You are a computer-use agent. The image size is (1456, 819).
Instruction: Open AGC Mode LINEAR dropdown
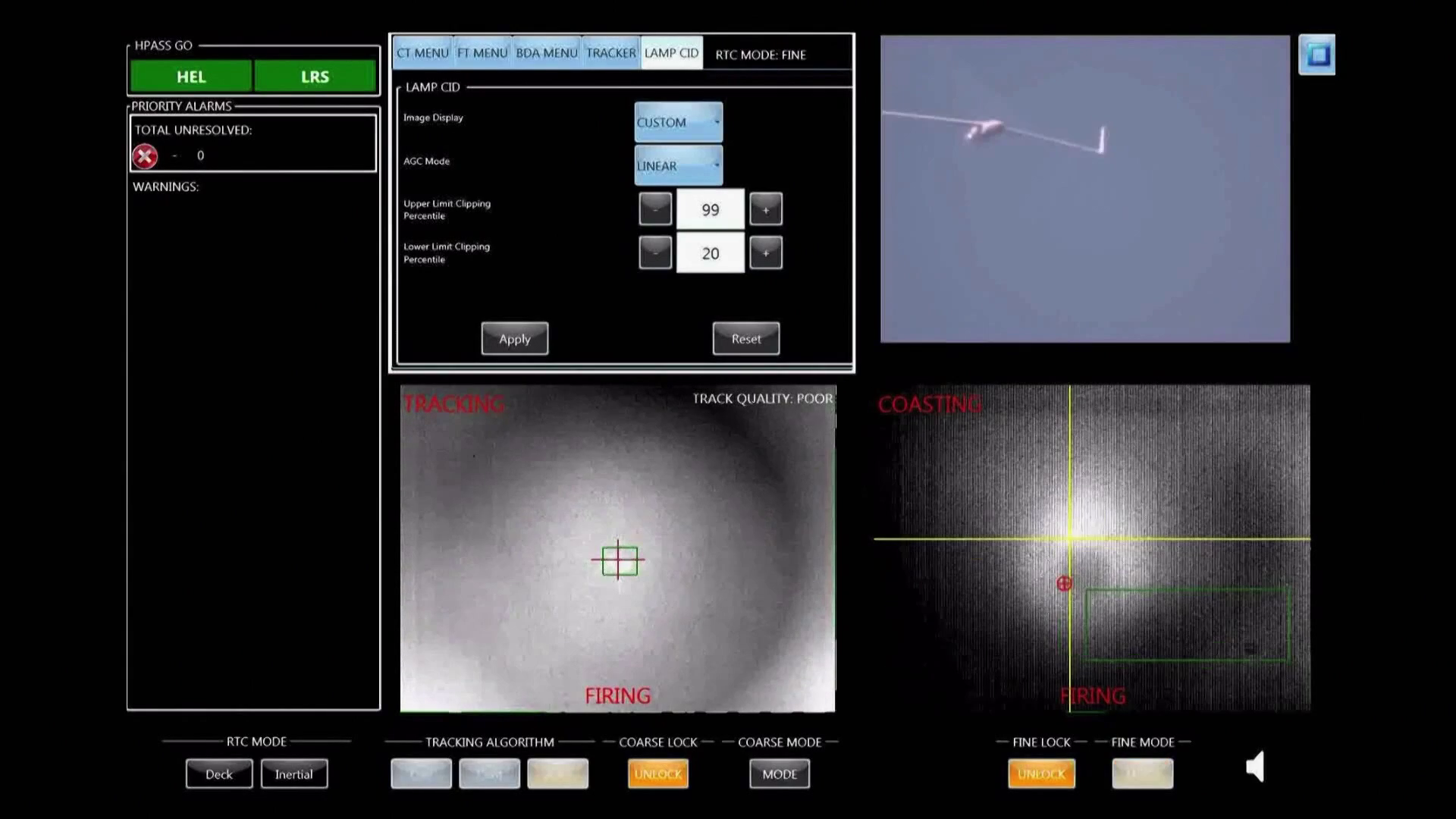pos(678,165)
